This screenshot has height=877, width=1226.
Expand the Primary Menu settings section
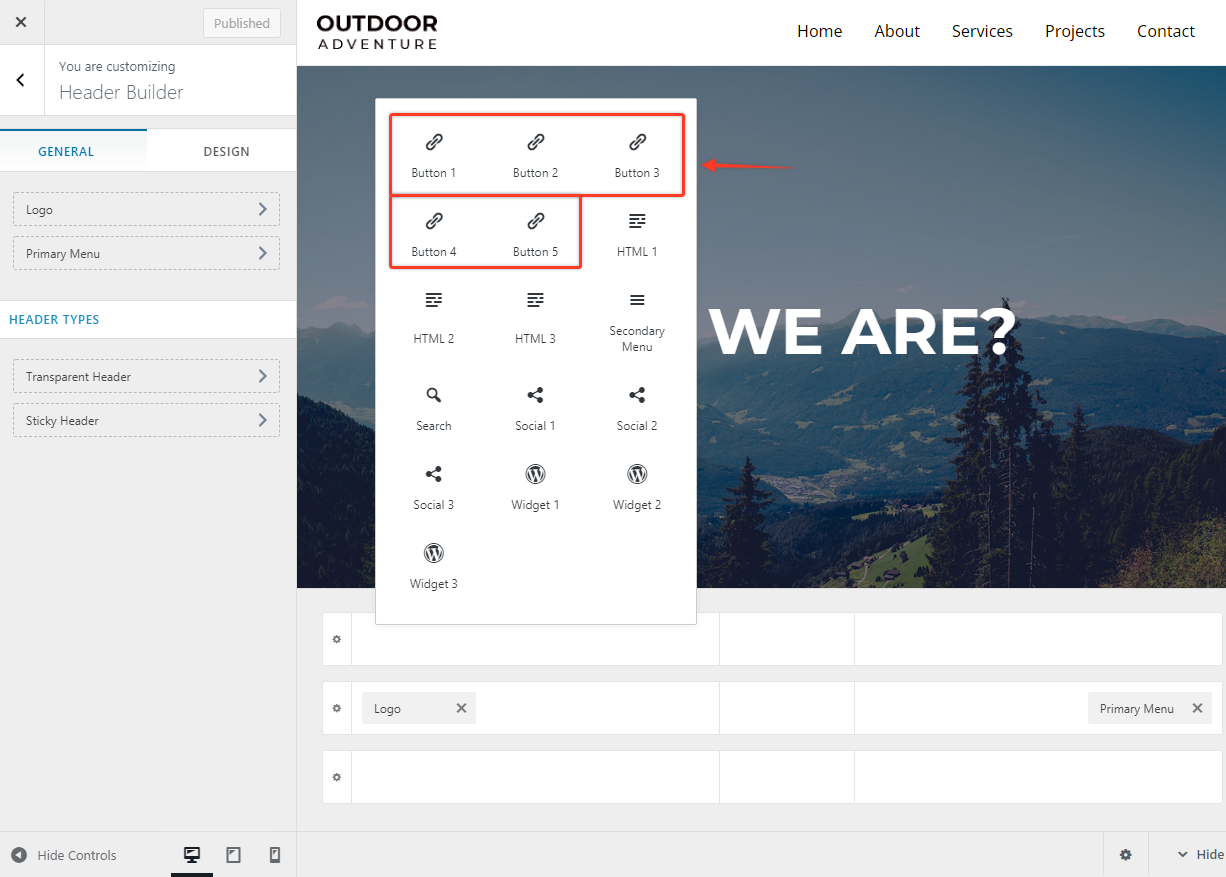pos(146,253)
